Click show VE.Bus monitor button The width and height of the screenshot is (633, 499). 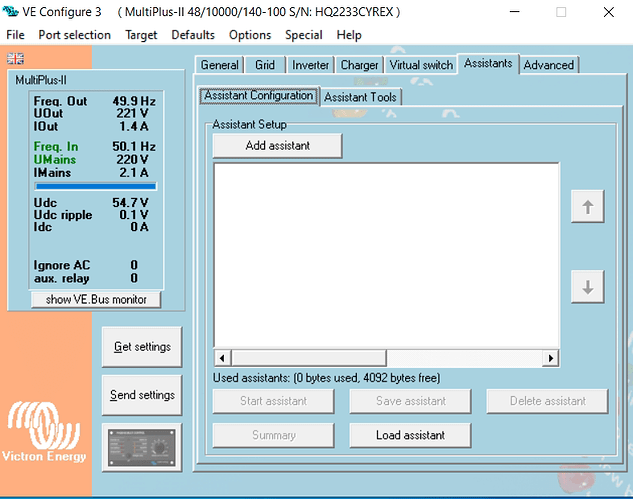pyautogui.click(x=96, y=300)
